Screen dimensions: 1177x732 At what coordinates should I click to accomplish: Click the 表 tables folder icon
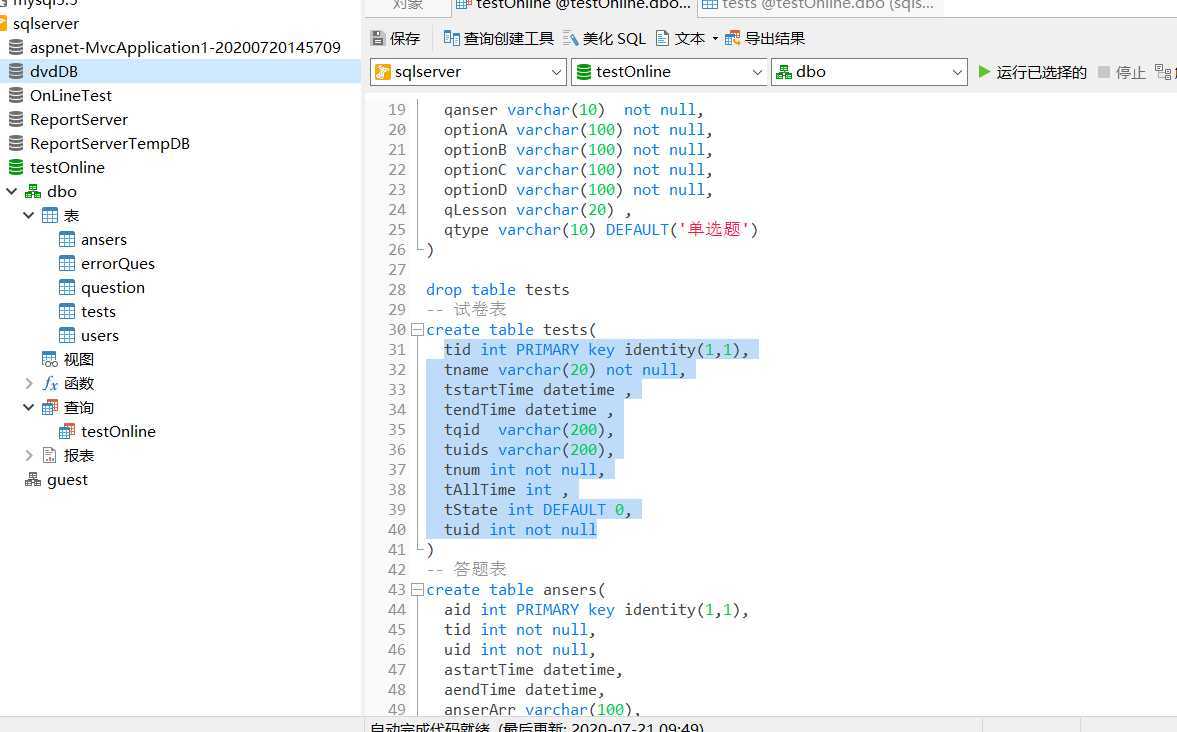tap(50, 215)
